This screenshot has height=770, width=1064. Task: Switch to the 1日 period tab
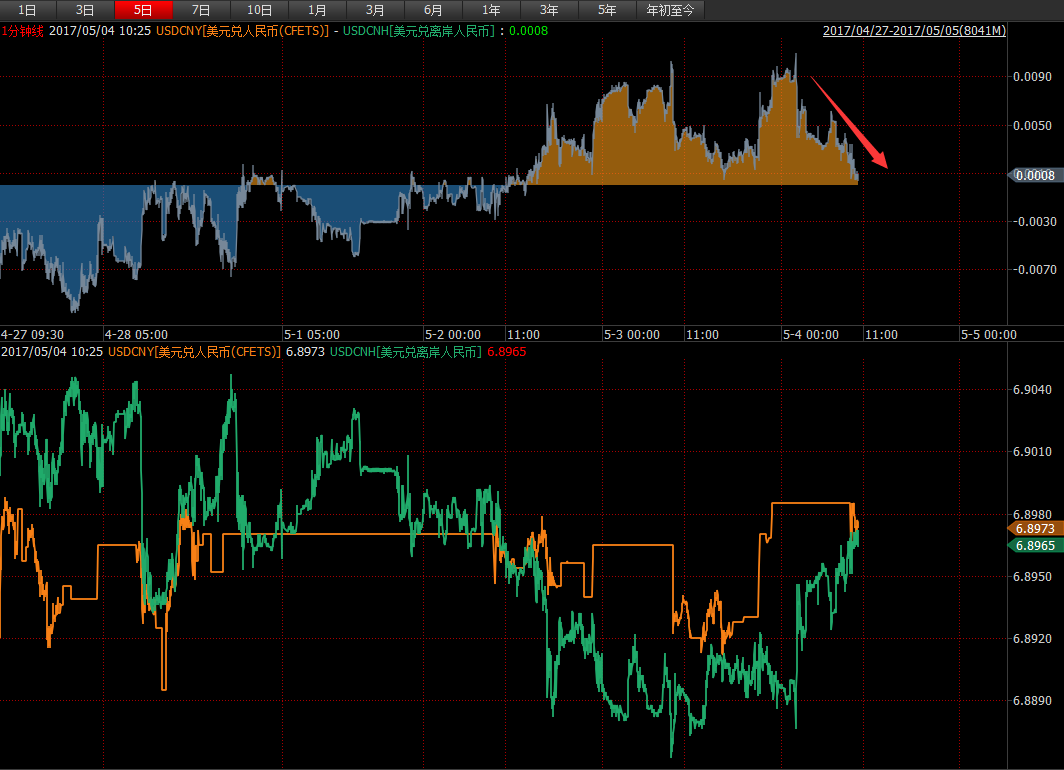27,10
